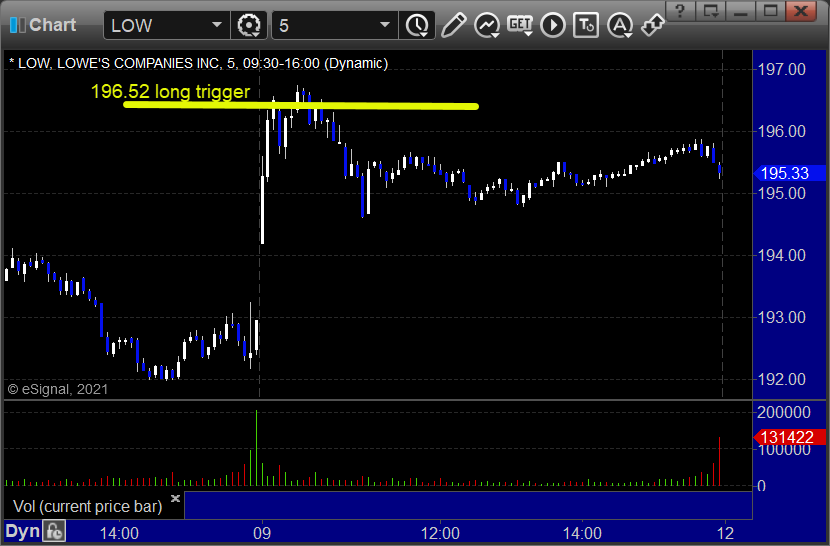Viewport: 830px width, 546px height.
Task: Click the 197.00 price axis label
Action: 782,69
